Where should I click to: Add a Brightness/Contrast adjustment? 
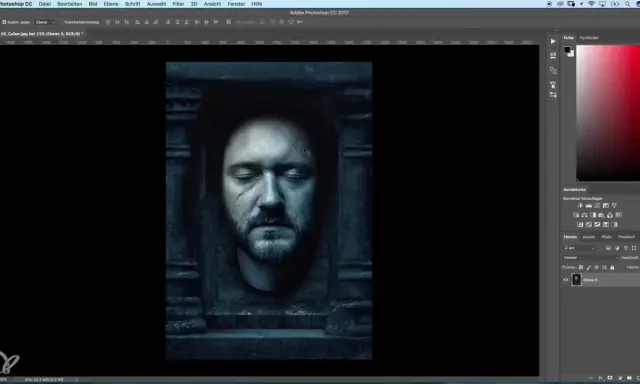tap(580, 205)
